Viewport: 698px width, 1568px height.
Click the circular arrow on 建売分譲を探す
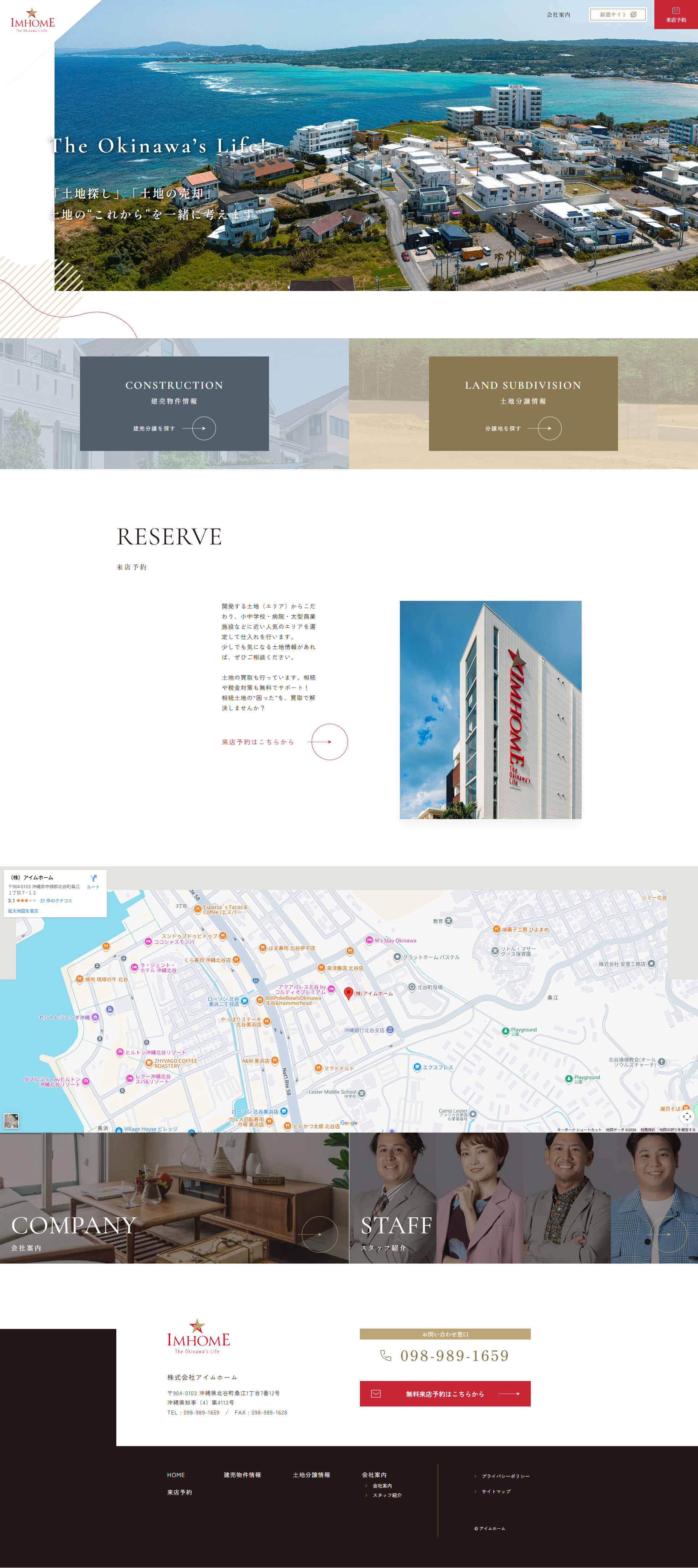205,428
